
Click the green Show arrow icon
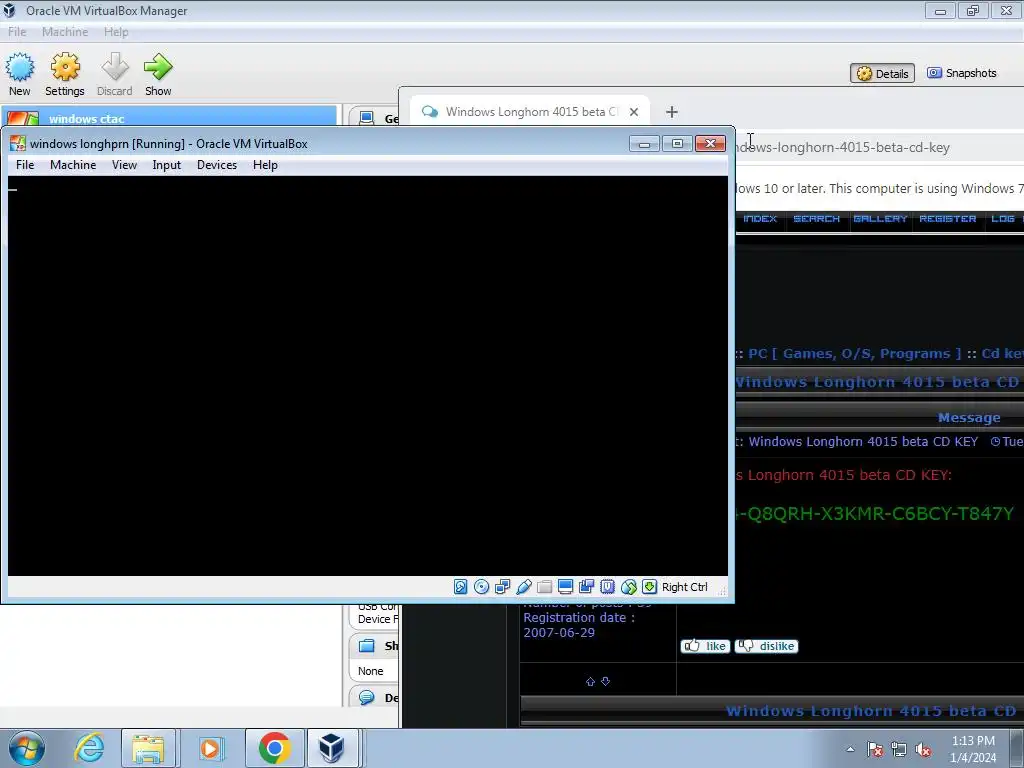click(x=158, y=67)
